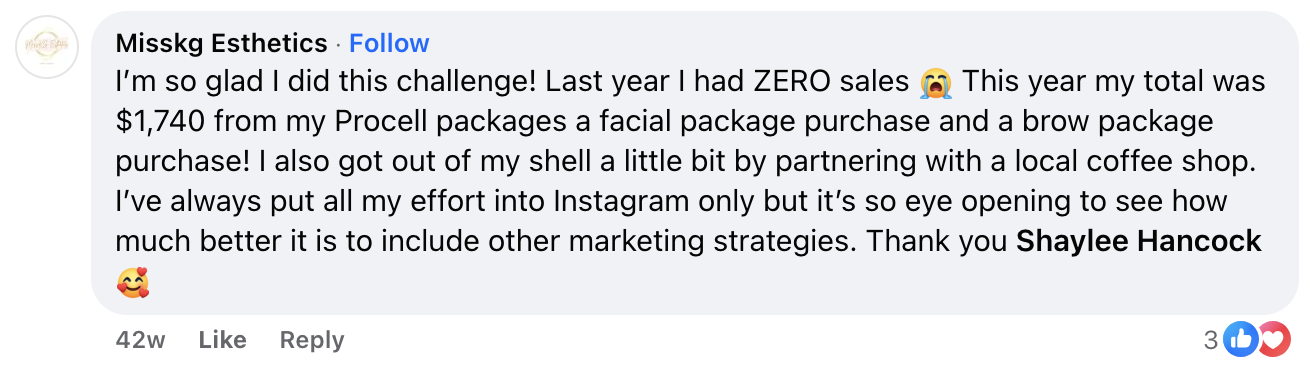Open the 42w comment timestamp

(x=141, y=340)
